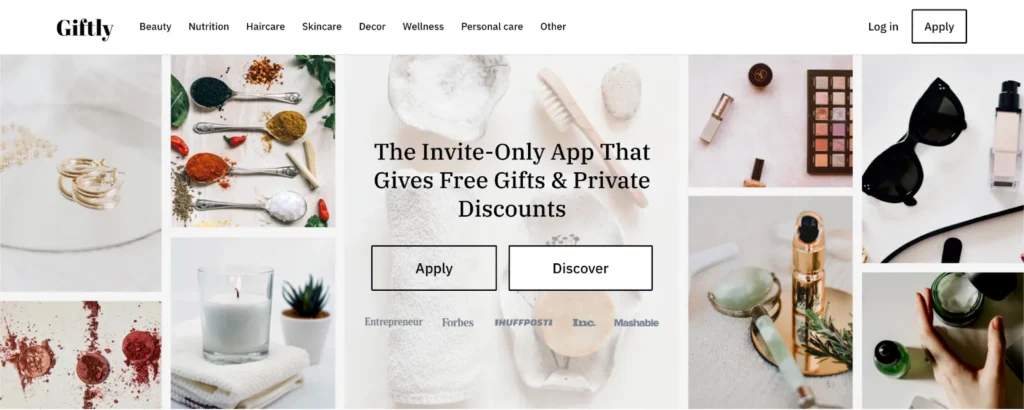Screen dimensions: 1024x410
Task: Open the Beauty category
Action: 155,27
